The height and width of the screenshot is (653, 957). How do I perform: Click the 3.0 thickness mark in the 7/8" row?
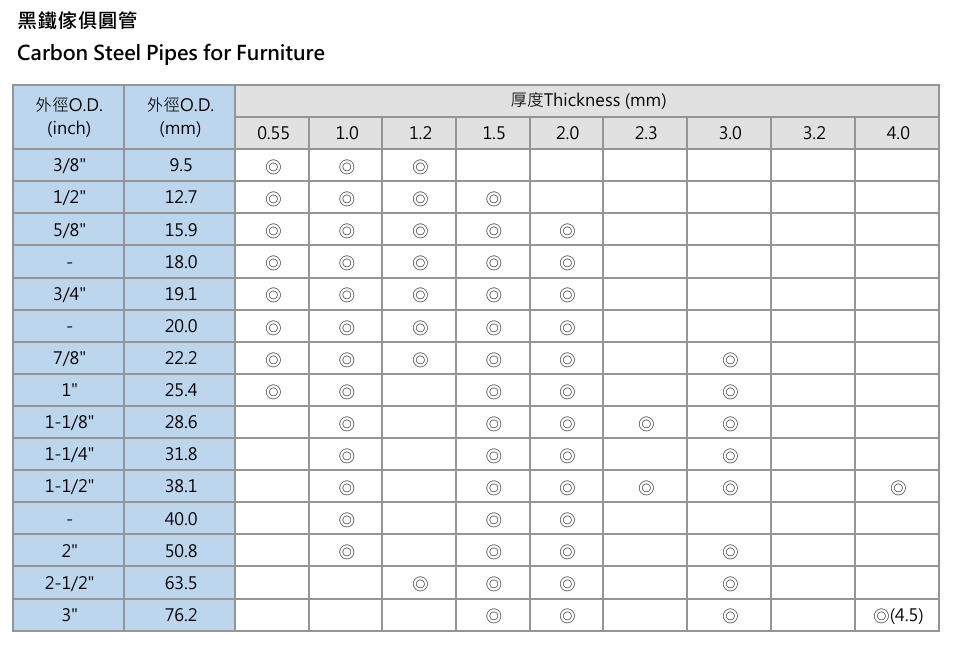[730, 359]
